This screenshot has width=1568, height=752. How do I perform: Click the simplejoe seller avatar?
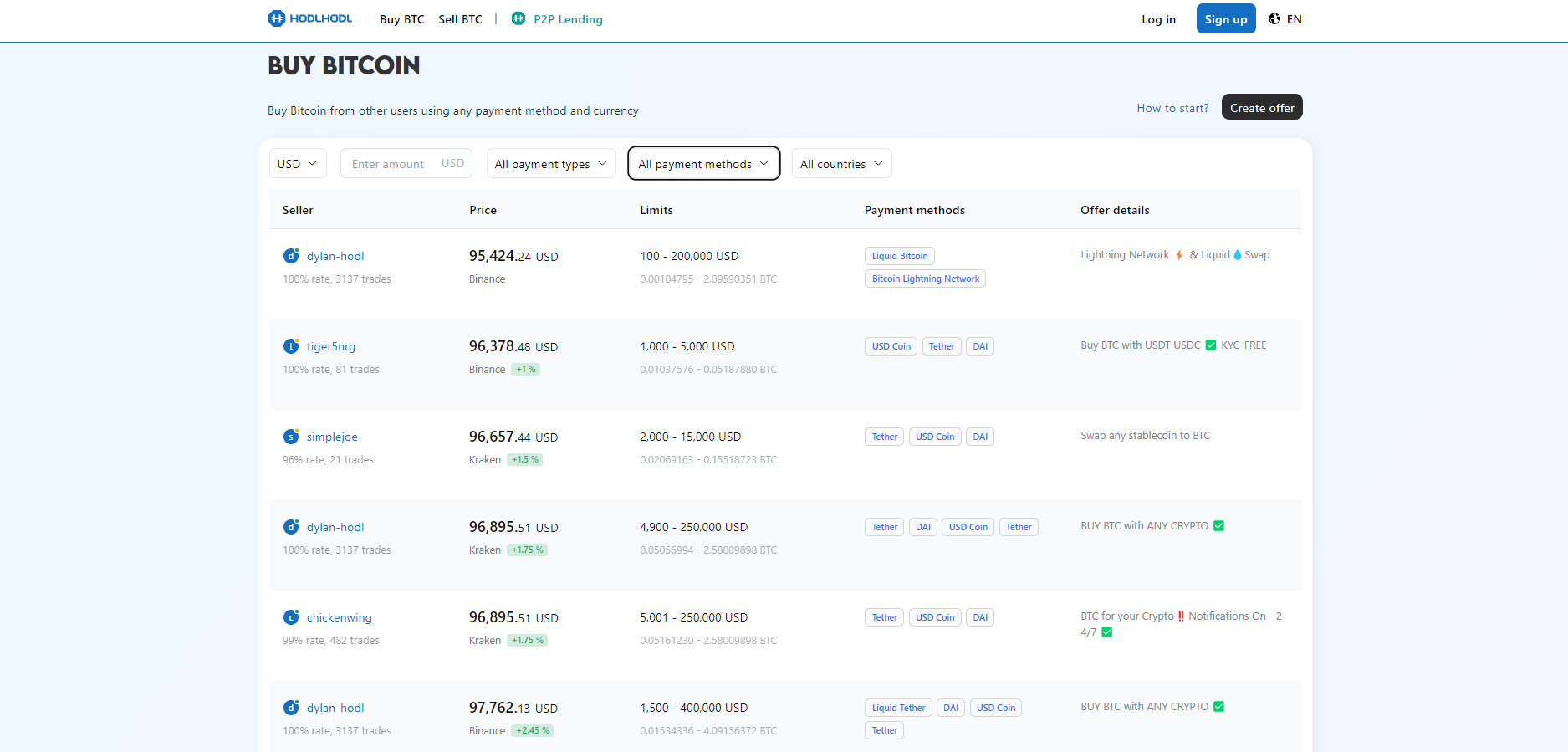(x=291, y=437)
